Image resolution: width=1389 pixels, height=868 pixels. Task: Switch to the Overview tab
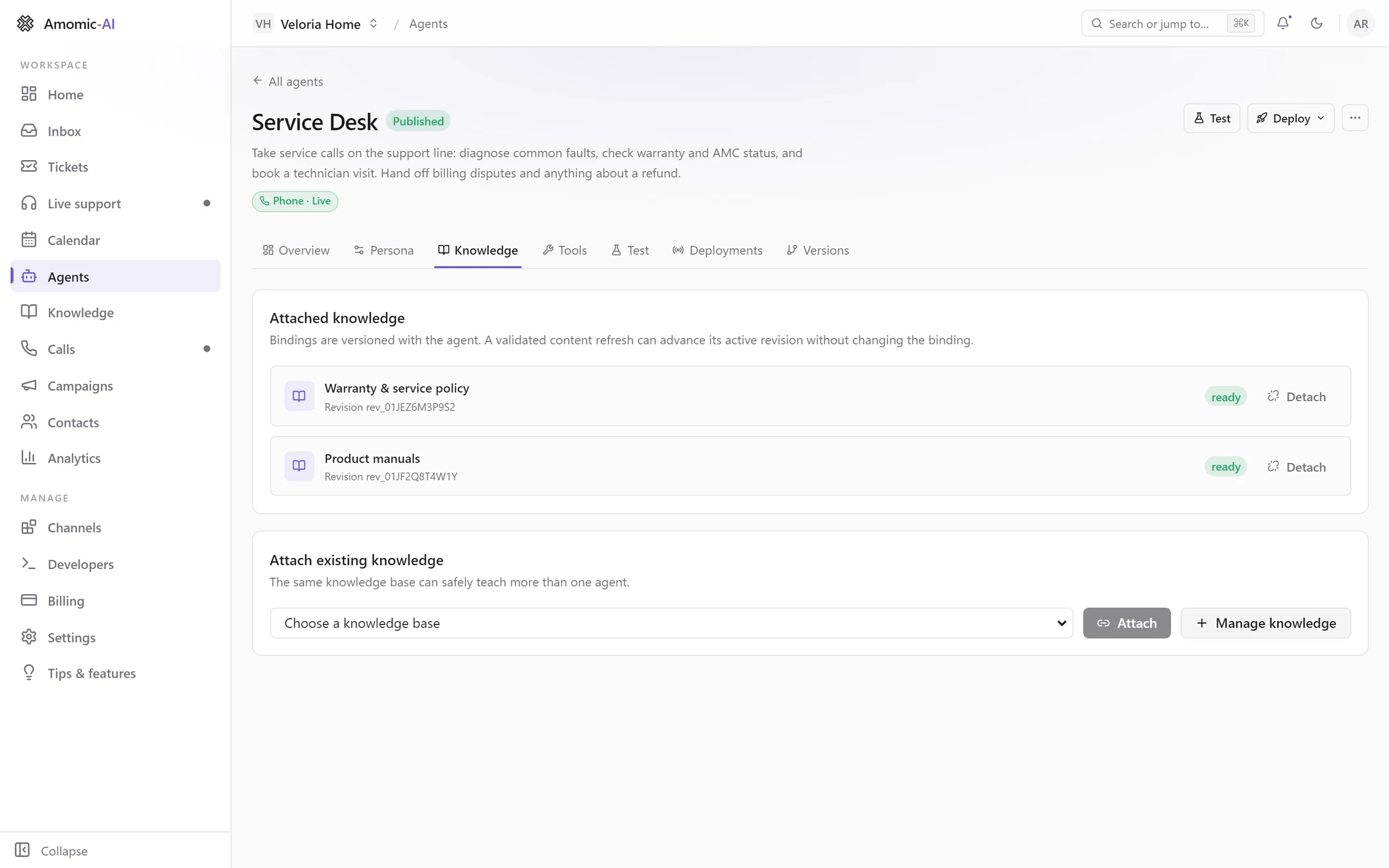(296, 250)
